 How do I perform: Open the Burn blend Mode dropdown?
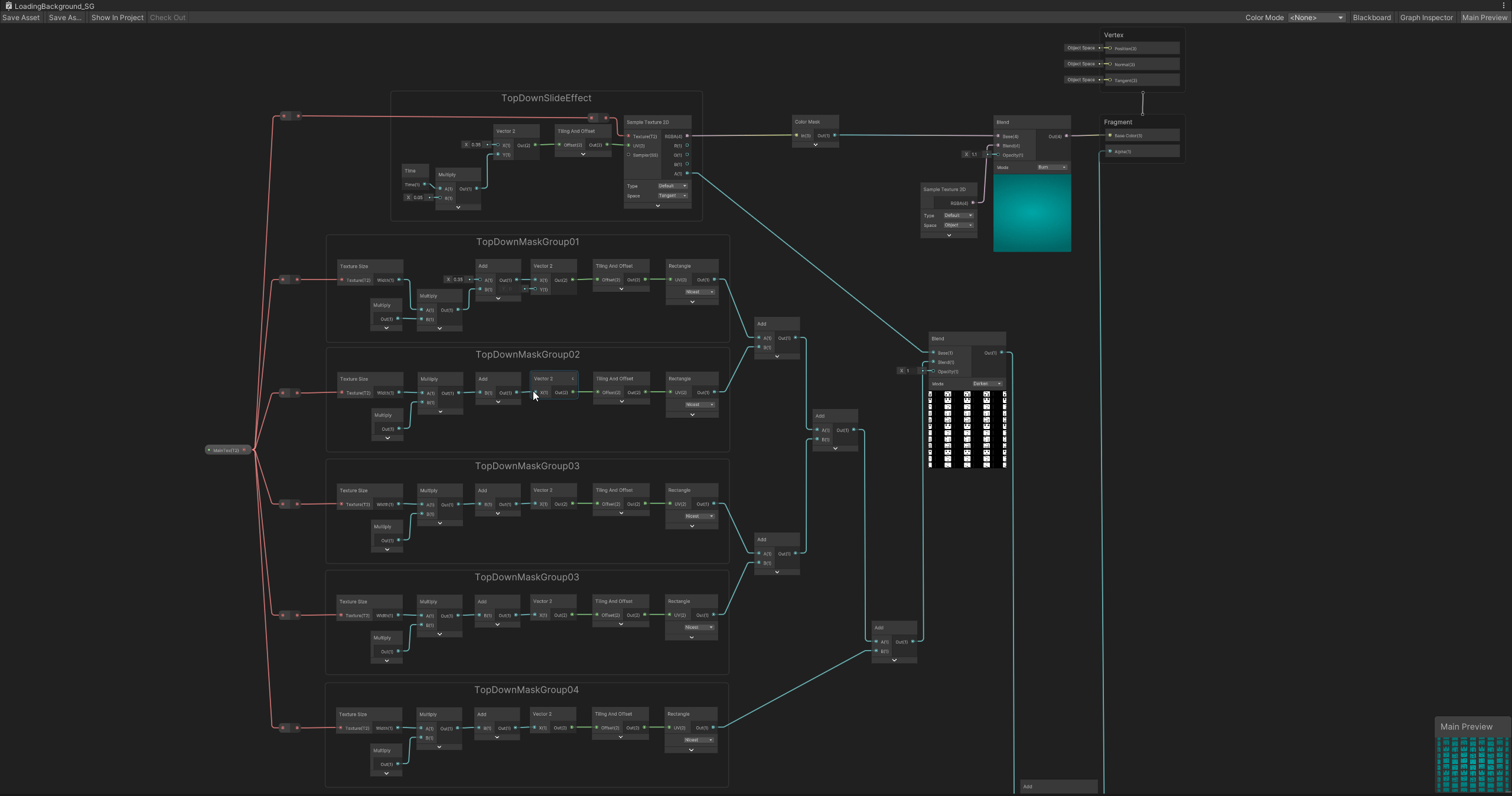click(x=1052, y=167)
